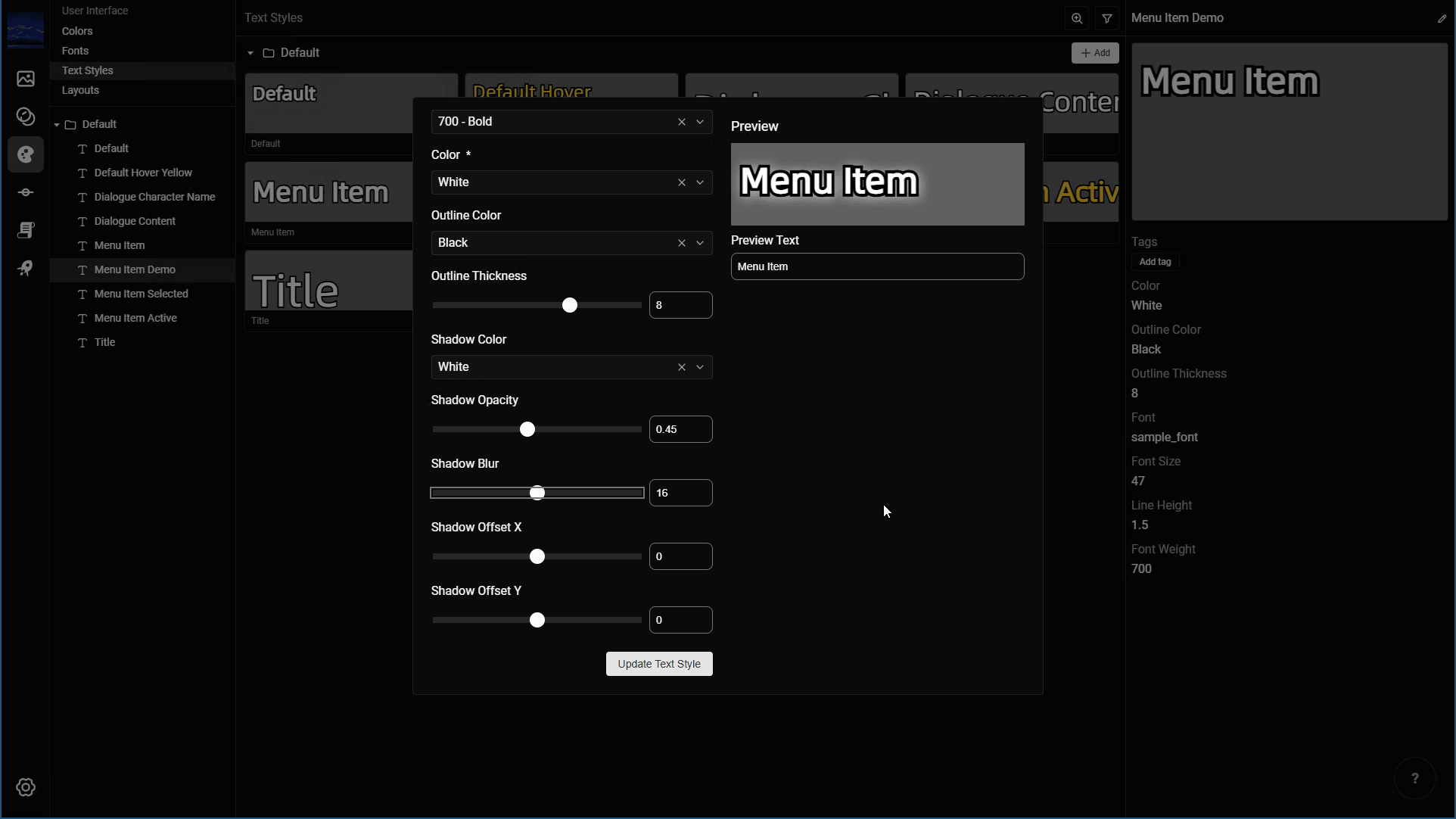This screenshot has height=819, width=1456.
Task: Select Dialogue Content tree item
Action: 142,221
